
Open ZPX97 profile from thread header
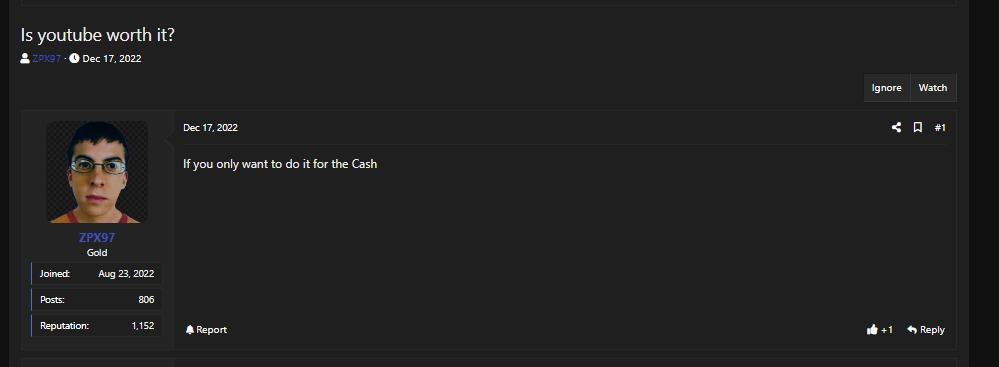coord(47,59)
